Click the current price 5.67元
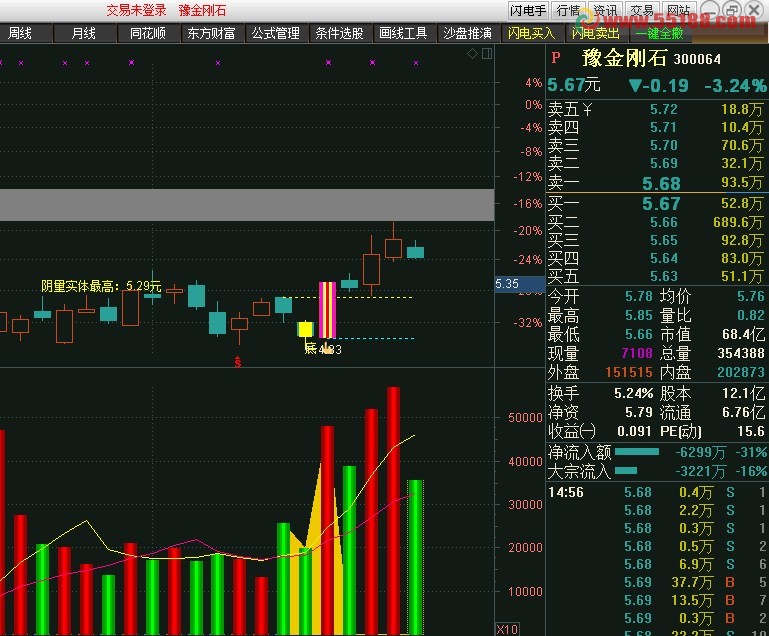769x636 pixels. 573,85
